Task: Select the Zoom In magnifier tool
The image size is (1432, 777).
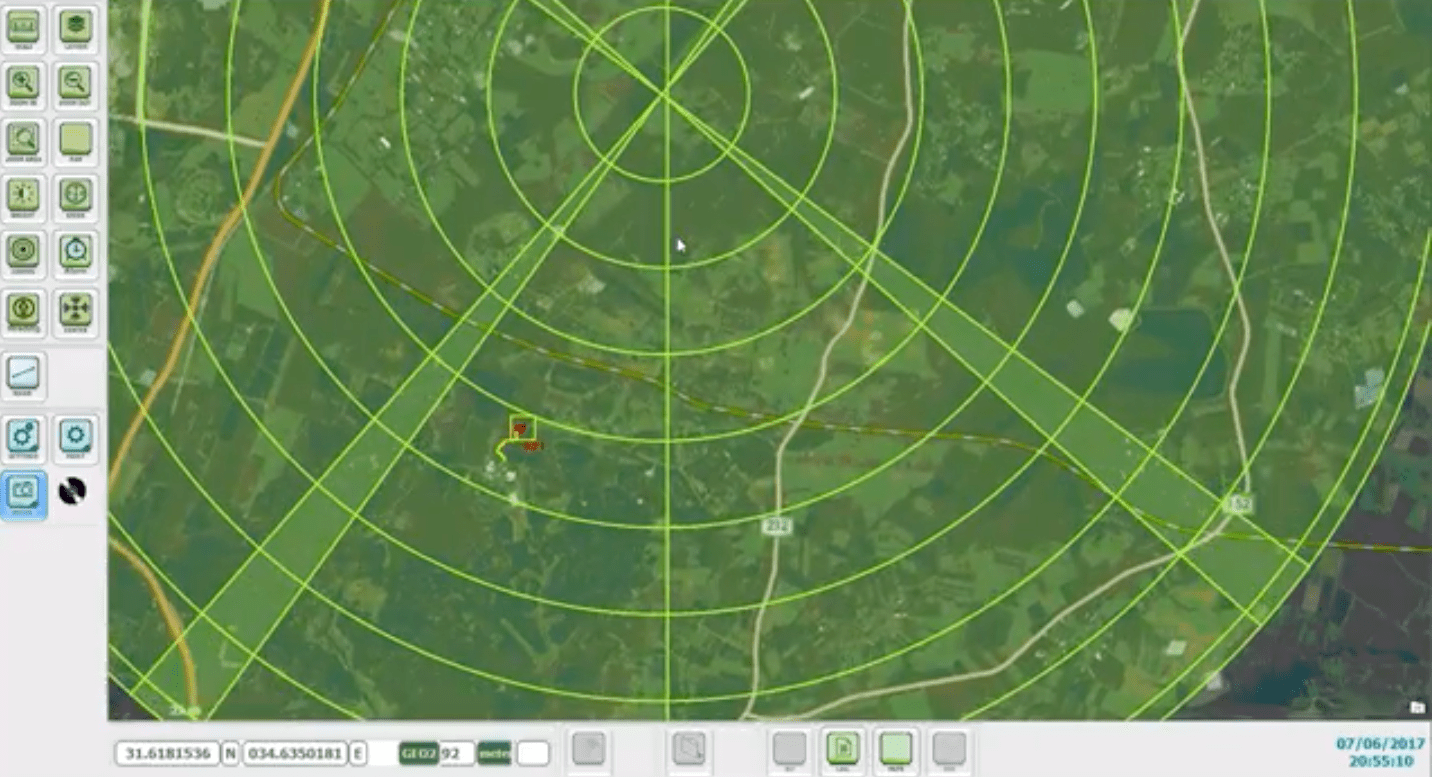Action: [x=24, y=83]
